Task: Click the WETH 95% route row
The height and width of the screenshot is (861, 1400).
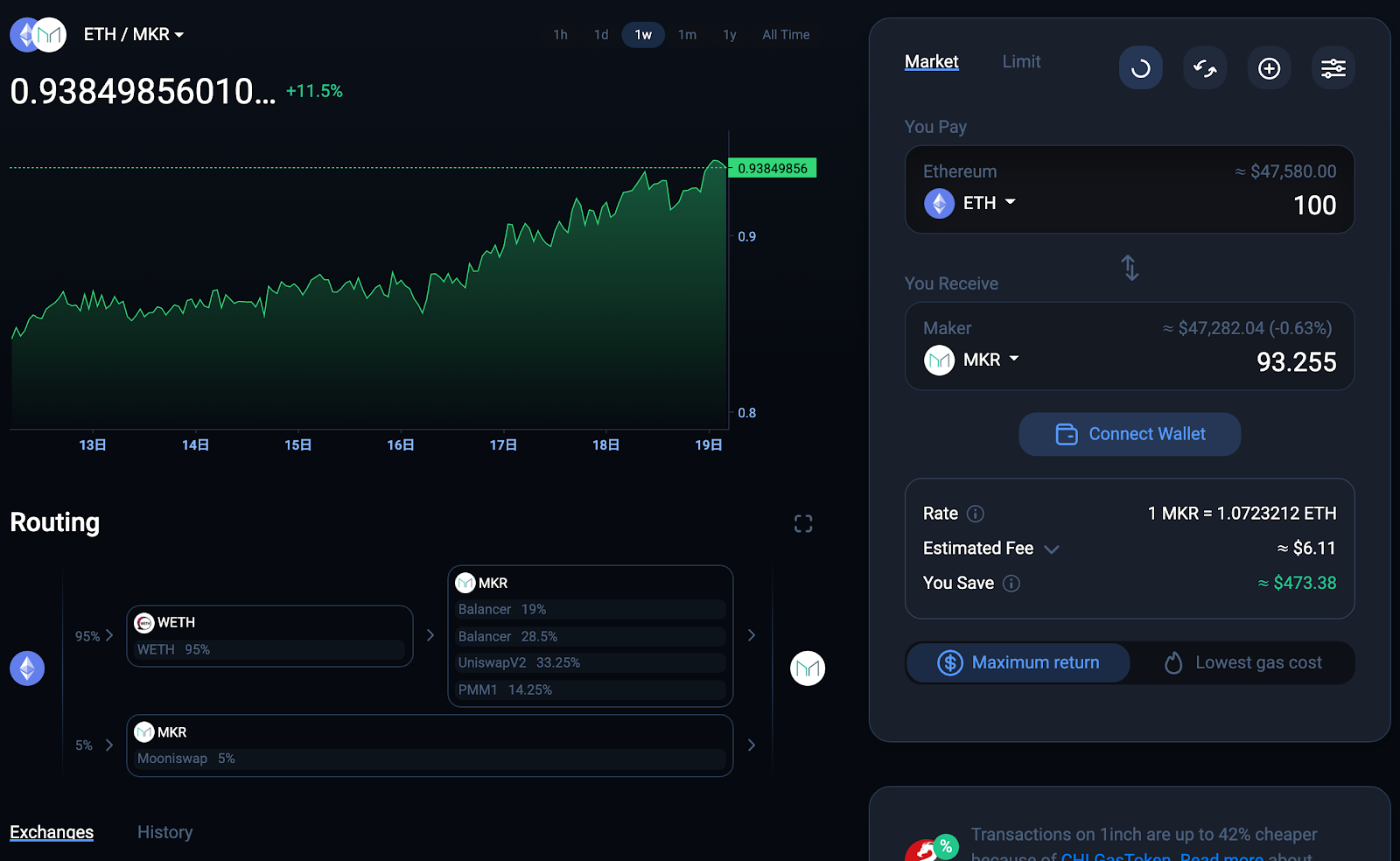Action: (269, 650)
